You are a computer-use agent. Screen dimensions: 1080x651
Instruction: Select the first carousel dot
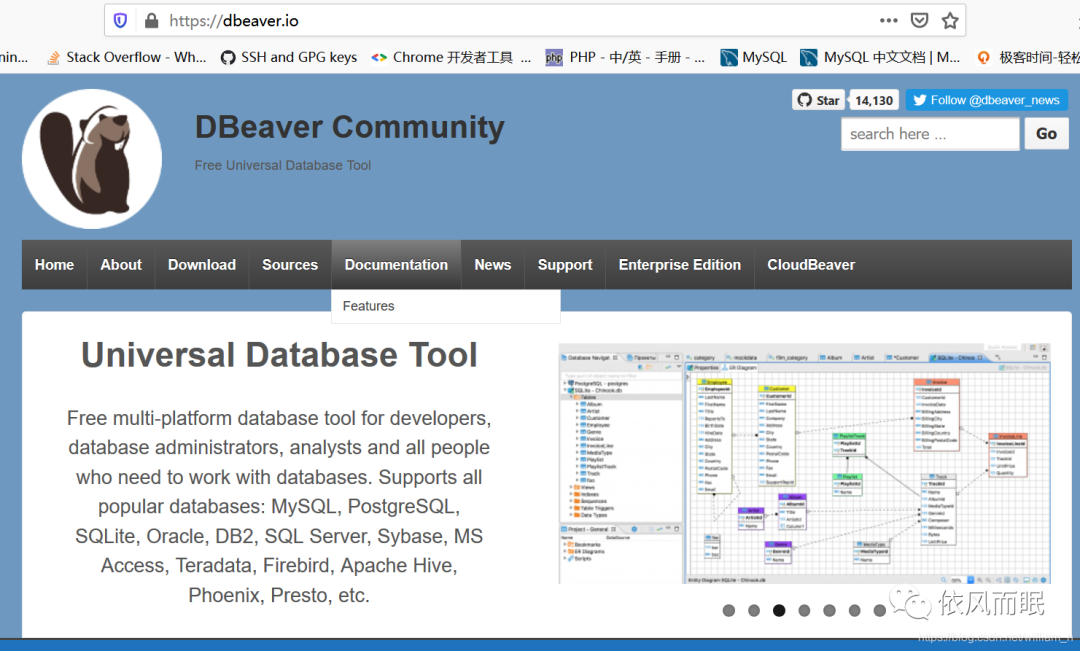coord(729,610)
